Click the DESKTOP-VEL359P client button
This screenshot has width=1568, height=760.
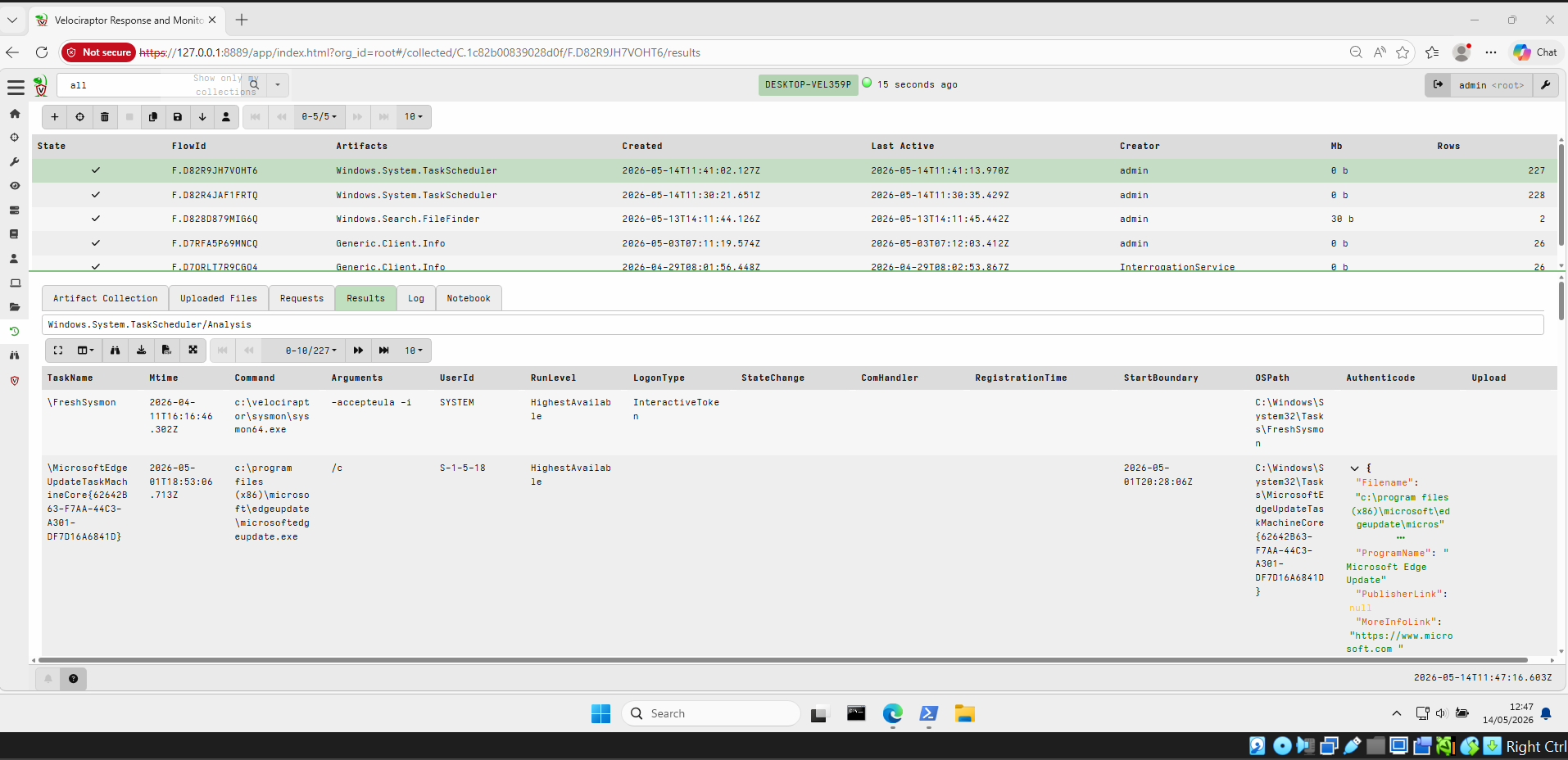[808, 84]
